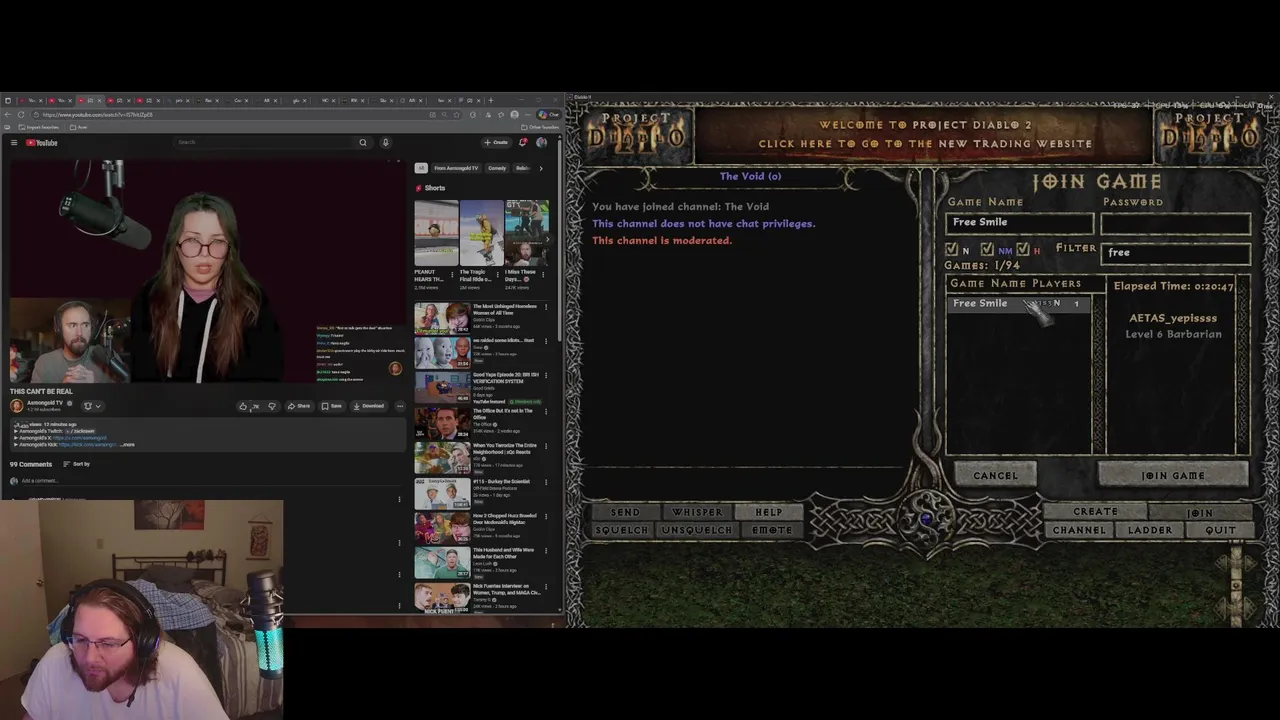This screenshot has height=720, width=1280.
Task: Select the From Asmongold TV chip
Action: [x=456, y=168]
